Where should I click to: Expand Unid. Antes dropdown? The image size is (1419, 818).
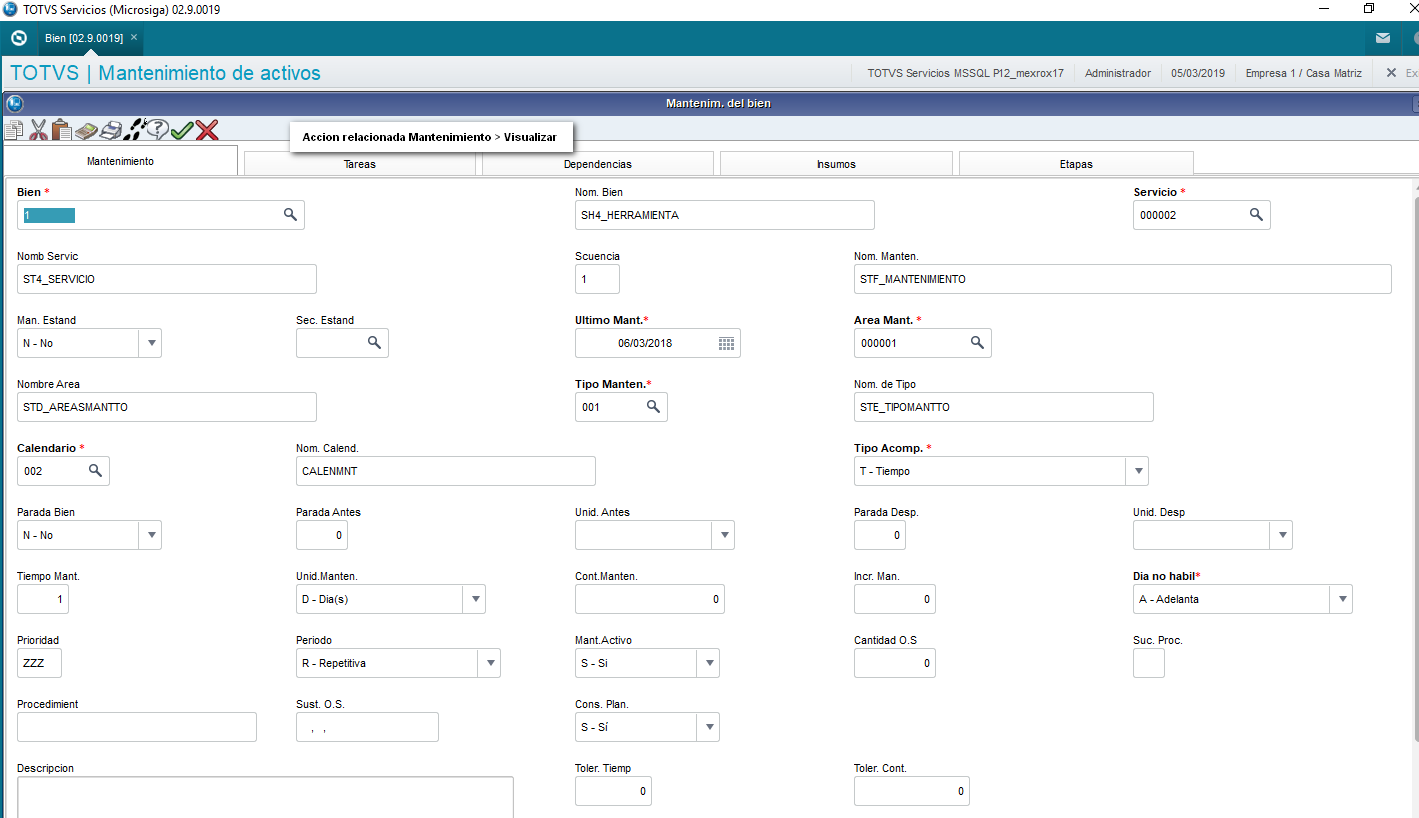[723, 535]
